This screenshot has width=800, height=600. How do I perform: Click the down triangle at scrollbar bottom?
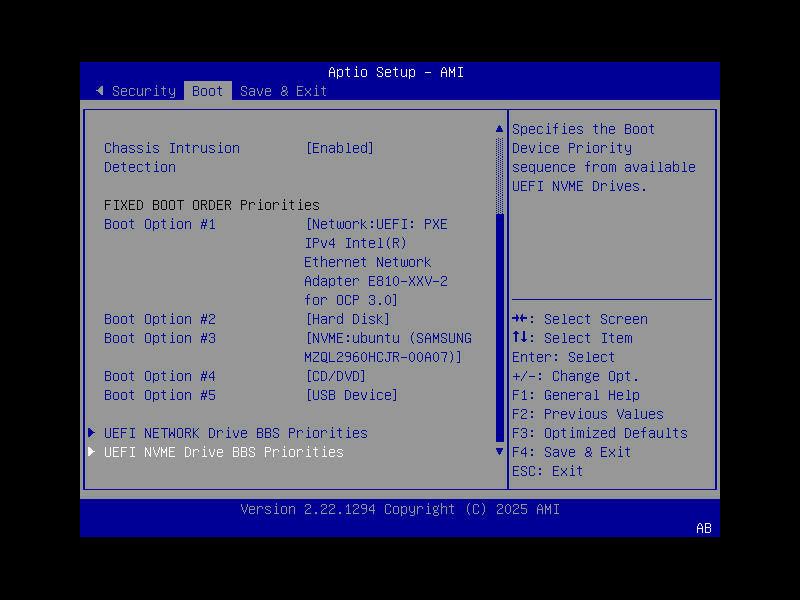[x=499, y=451]
